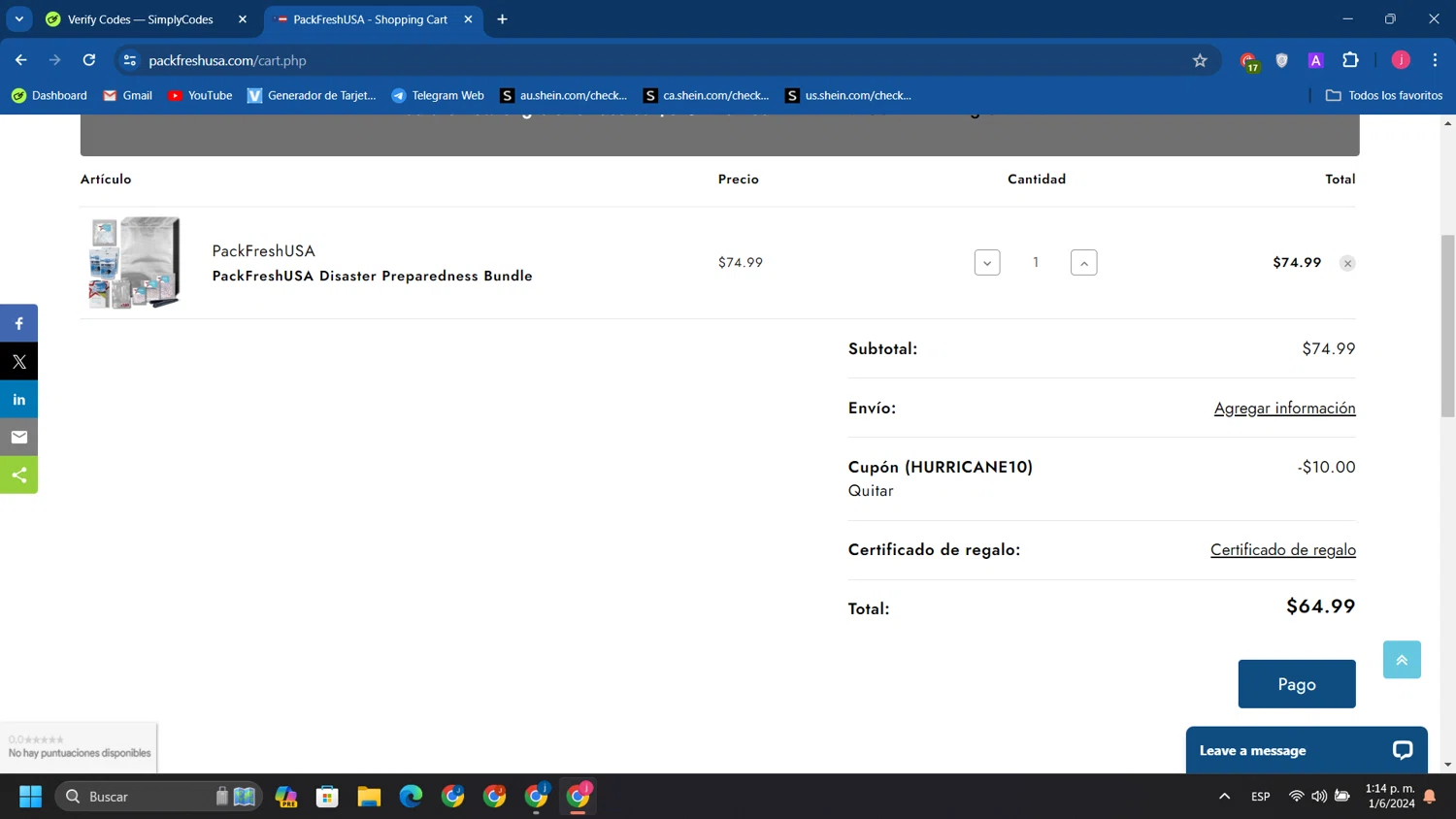Open the Chrome three-dot menu

point(1435,60)
